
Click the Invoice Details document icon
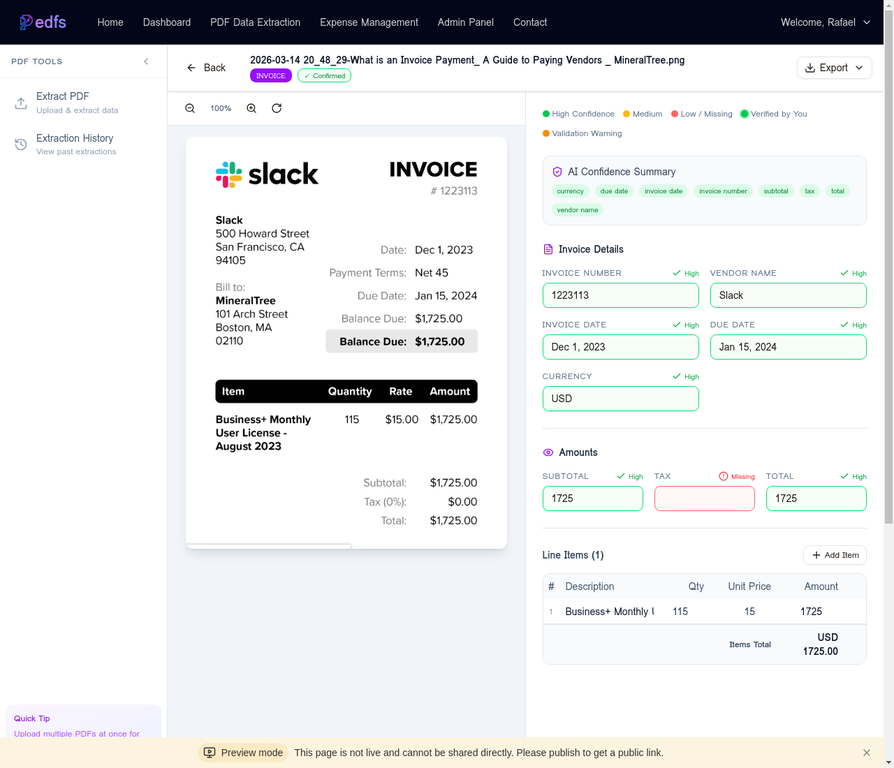click(548, 249)
